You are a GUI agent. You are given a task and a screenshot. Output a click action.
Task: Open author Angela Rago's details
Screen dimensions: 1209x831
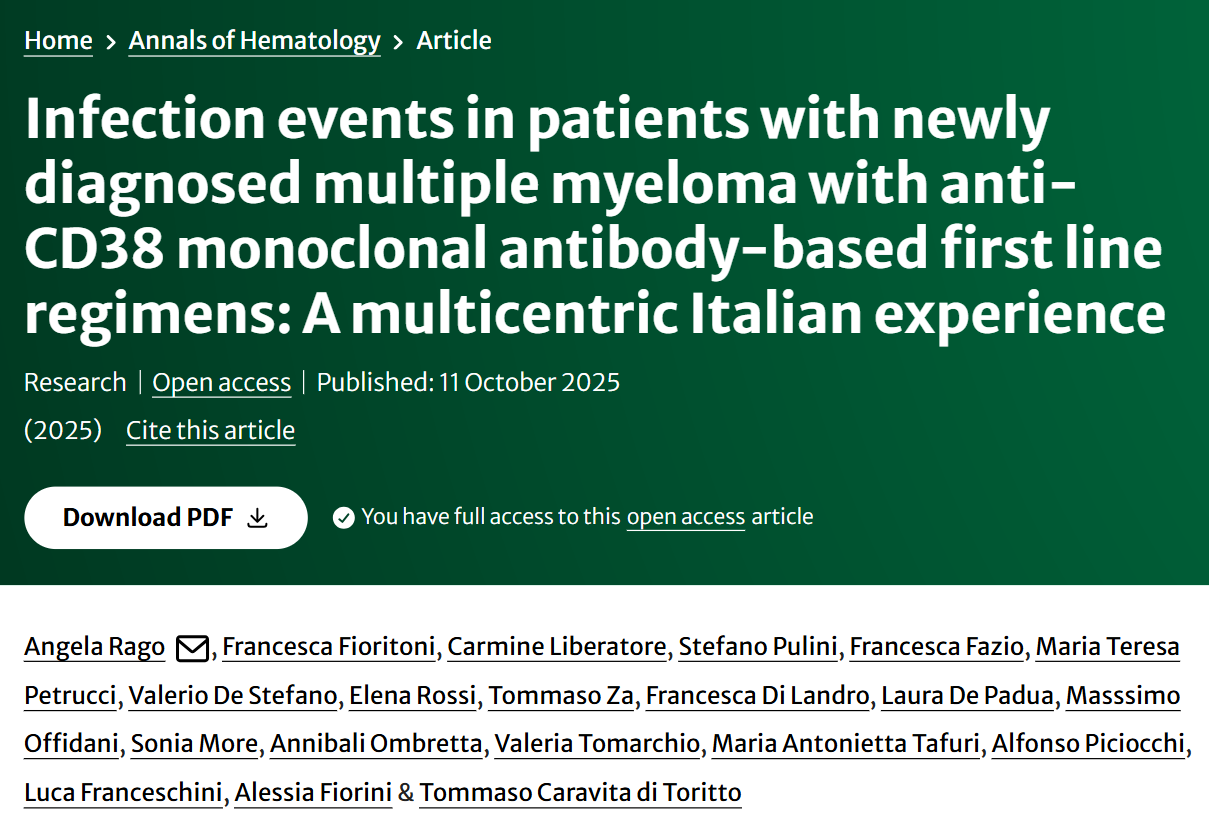tap(94, 647)
